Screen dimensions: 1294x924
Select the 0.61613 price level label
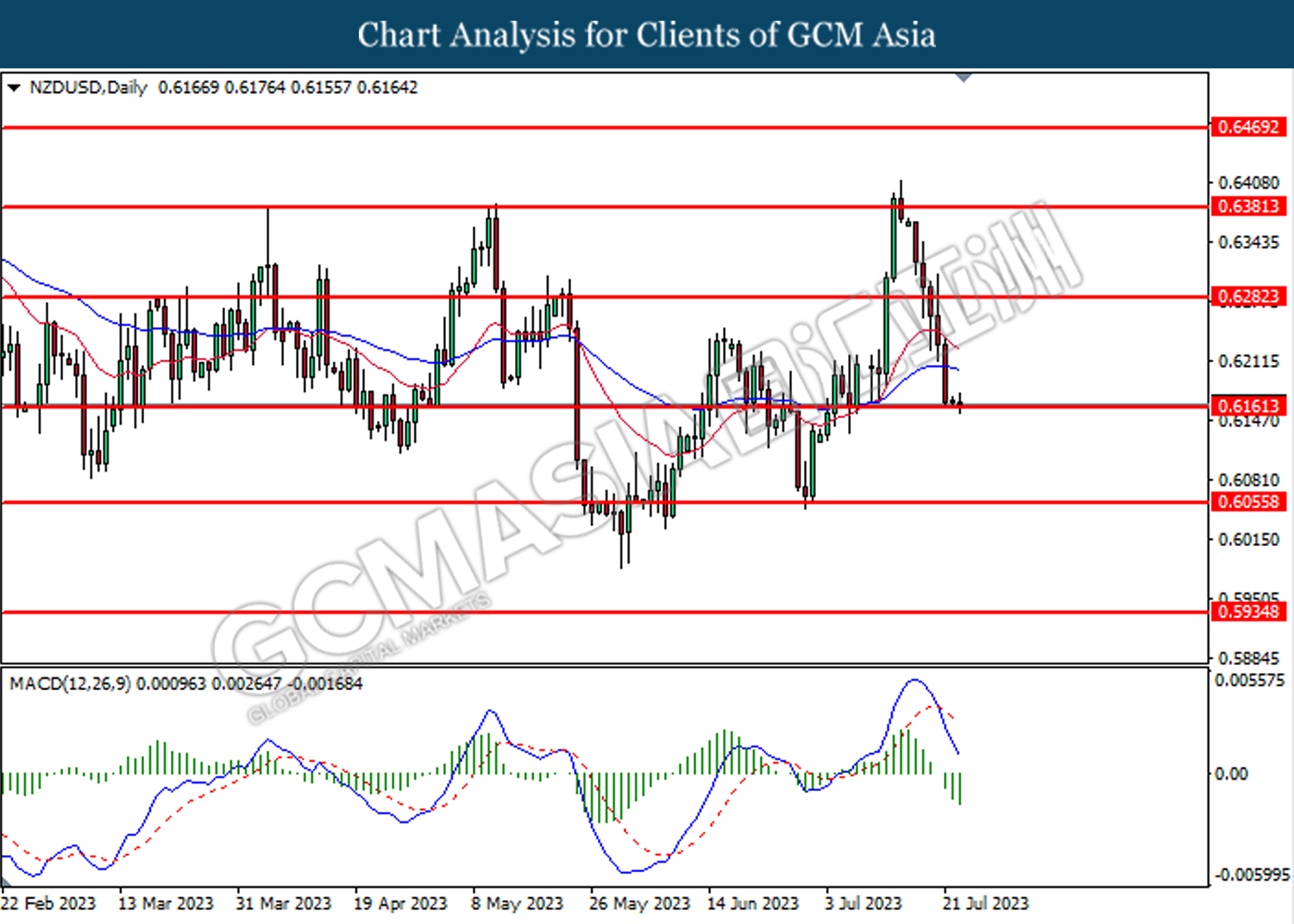[1248, 406]
